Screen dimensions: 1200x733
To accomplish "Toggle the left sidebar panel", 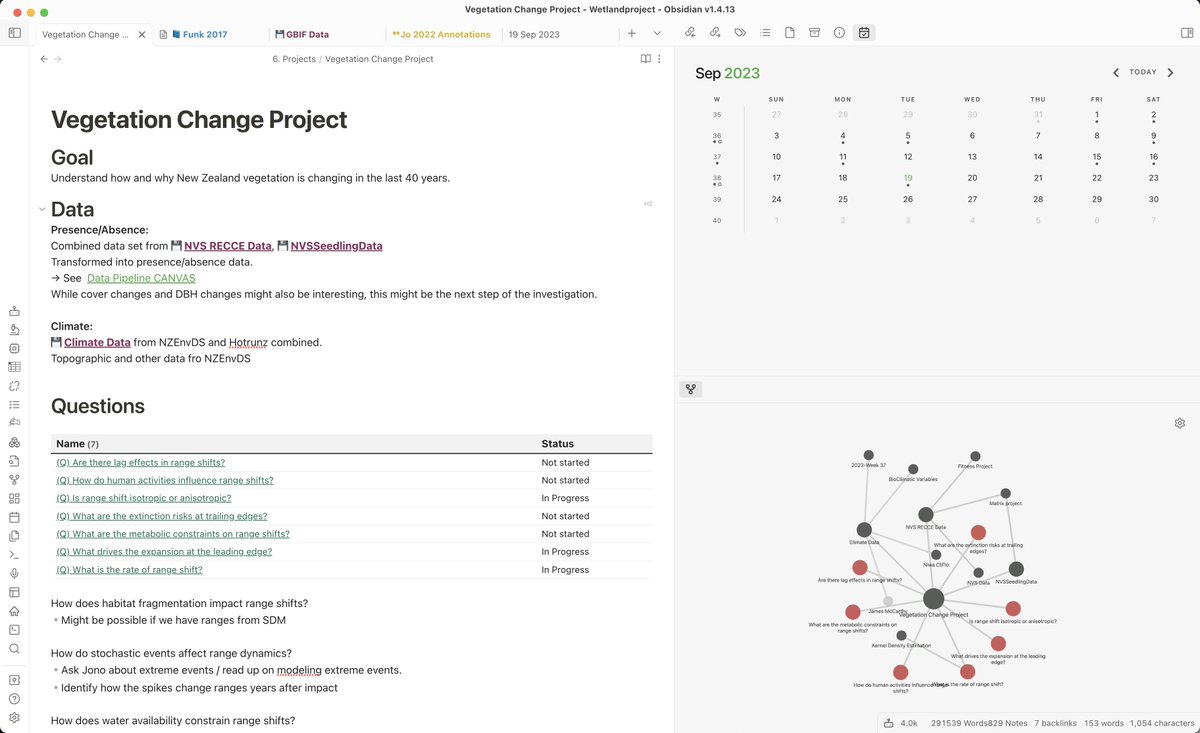I will click(x=14, y=33).
